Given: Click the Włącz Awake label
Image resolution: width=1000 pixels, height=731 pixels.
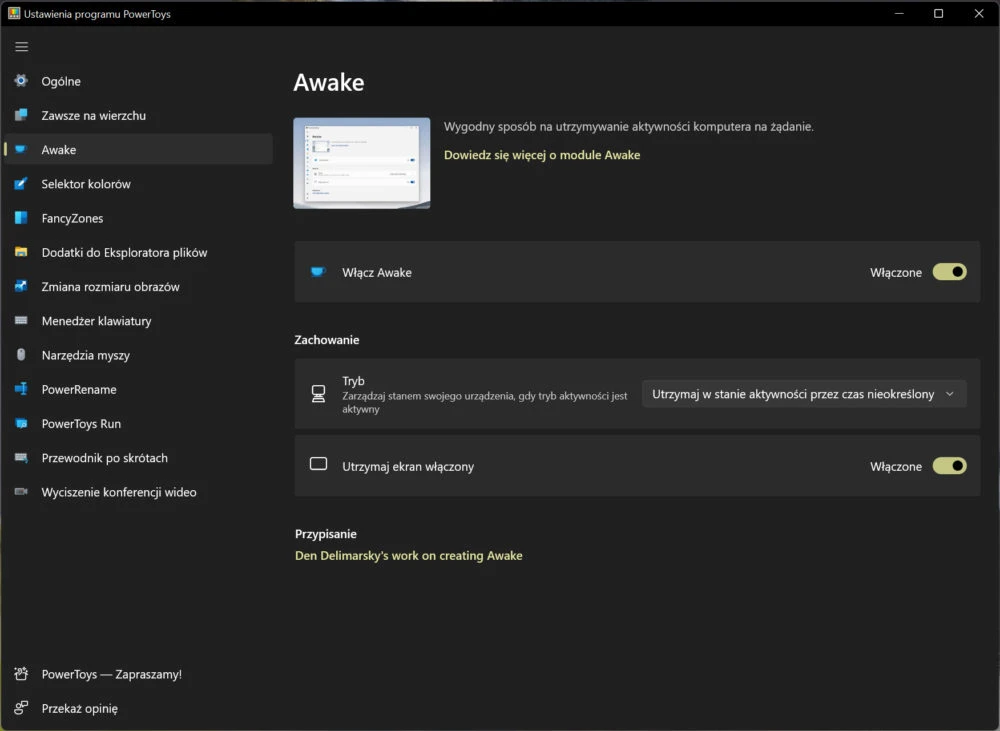Looking at the screenshot, I should [376, 272].
